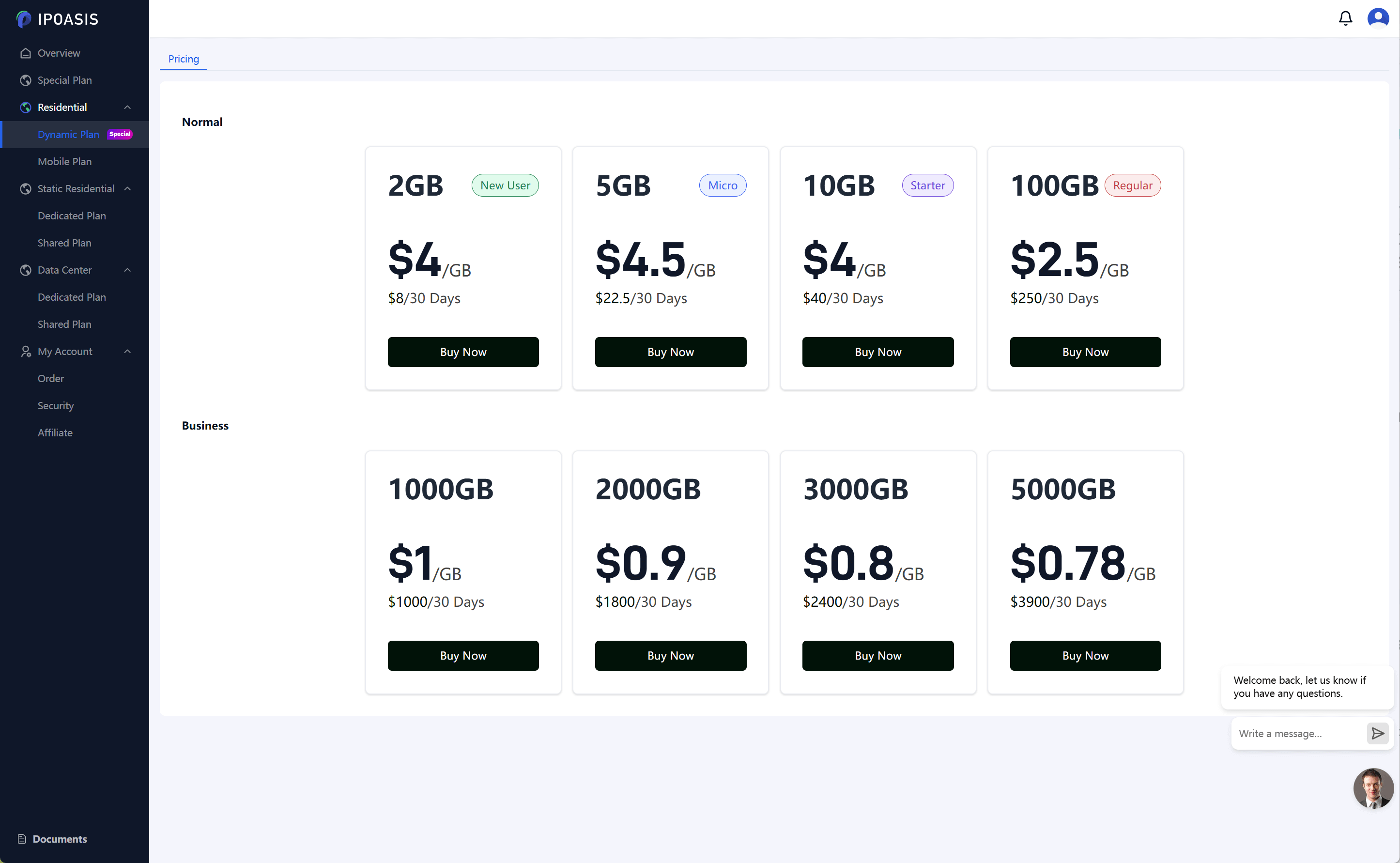Collapse the Static Residential chevron
1400x863 pixels.
click(128, 189)
